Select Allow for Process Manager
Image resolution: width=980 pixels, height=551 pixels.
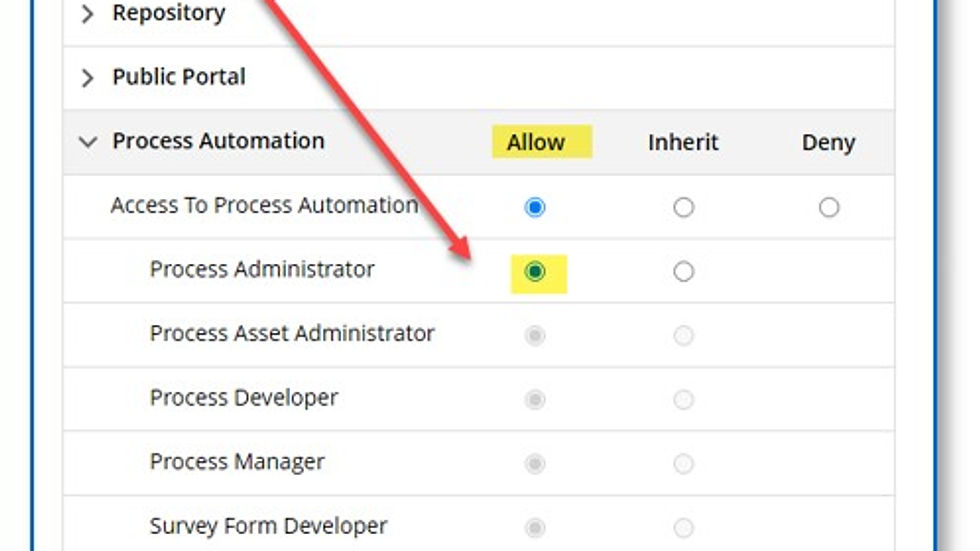tap(535, 464)
